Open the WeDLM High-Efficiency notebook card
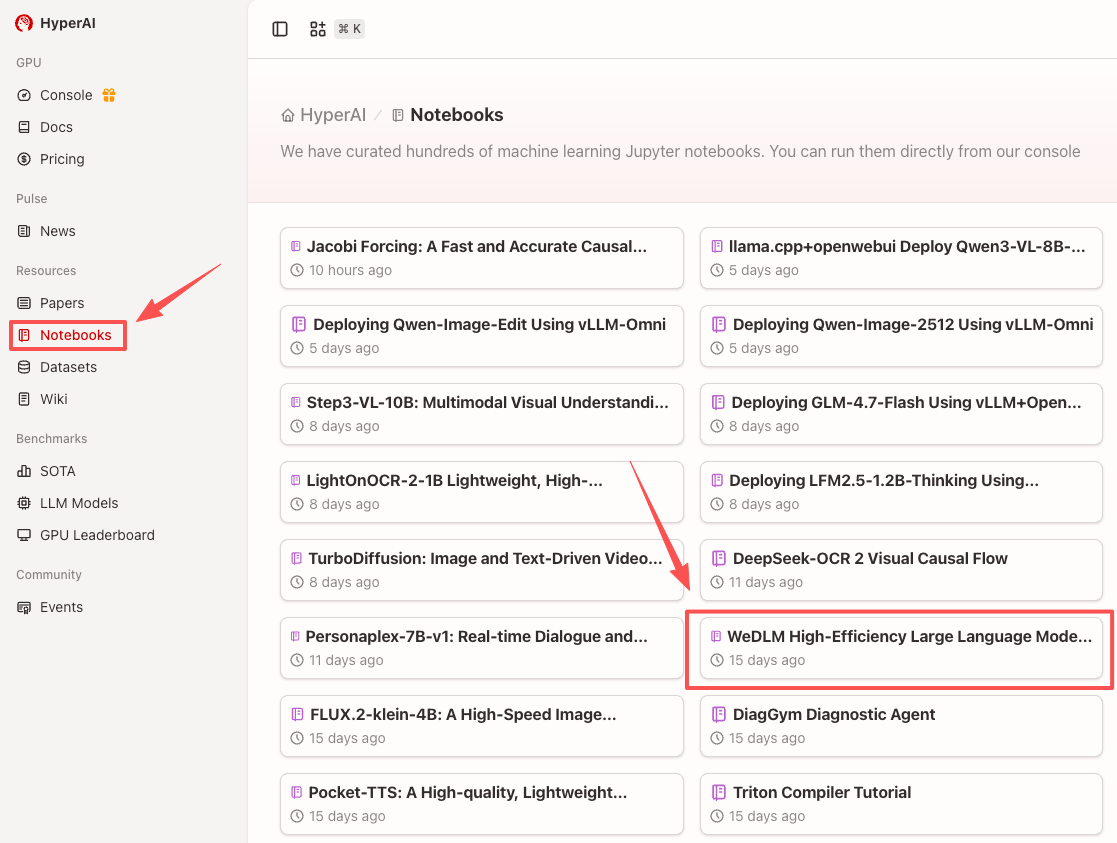This screenshot has height=843, width=1117. (900, 647)
